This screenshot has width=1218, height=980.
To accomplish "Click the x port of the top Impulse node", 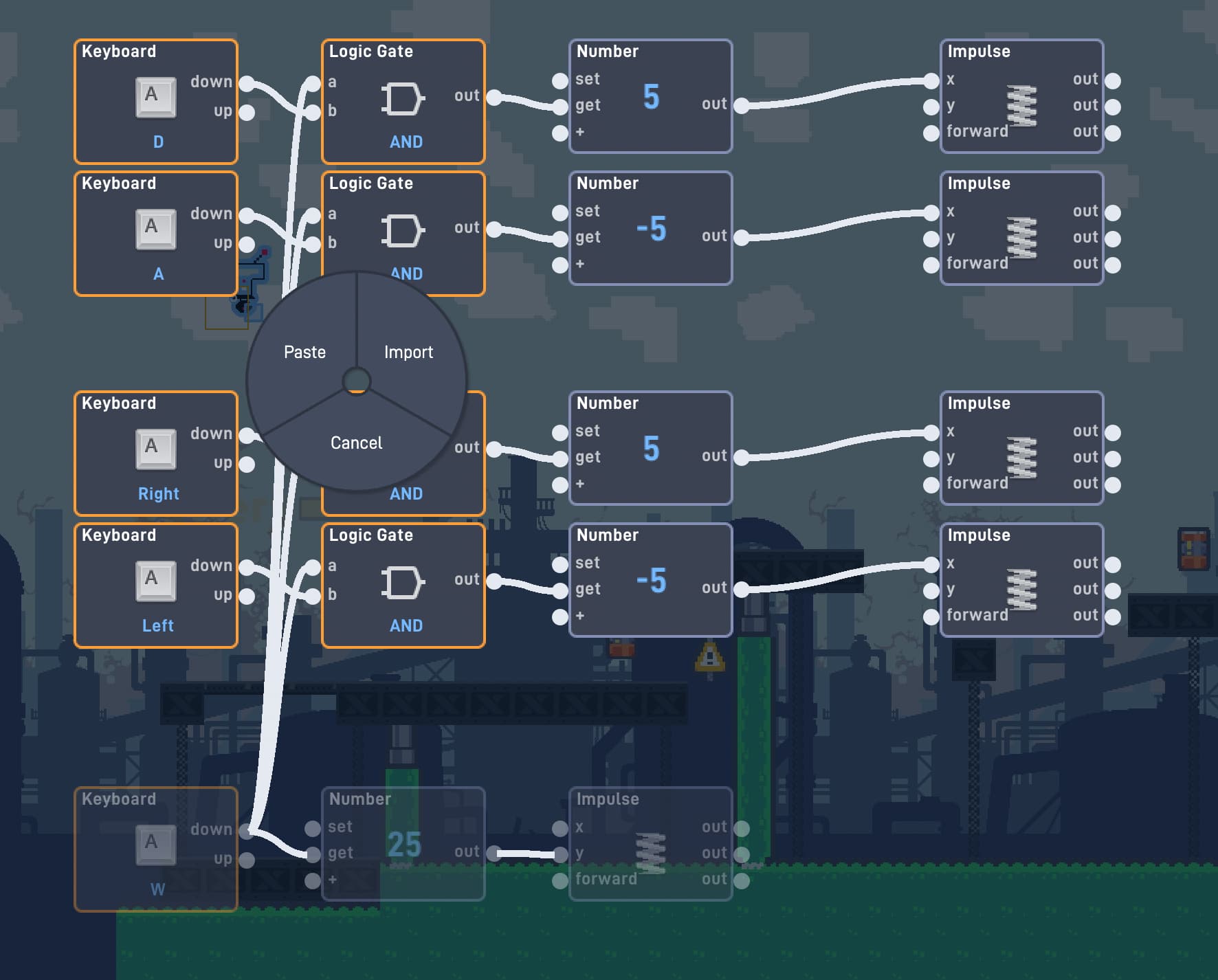I will (931, 81).
